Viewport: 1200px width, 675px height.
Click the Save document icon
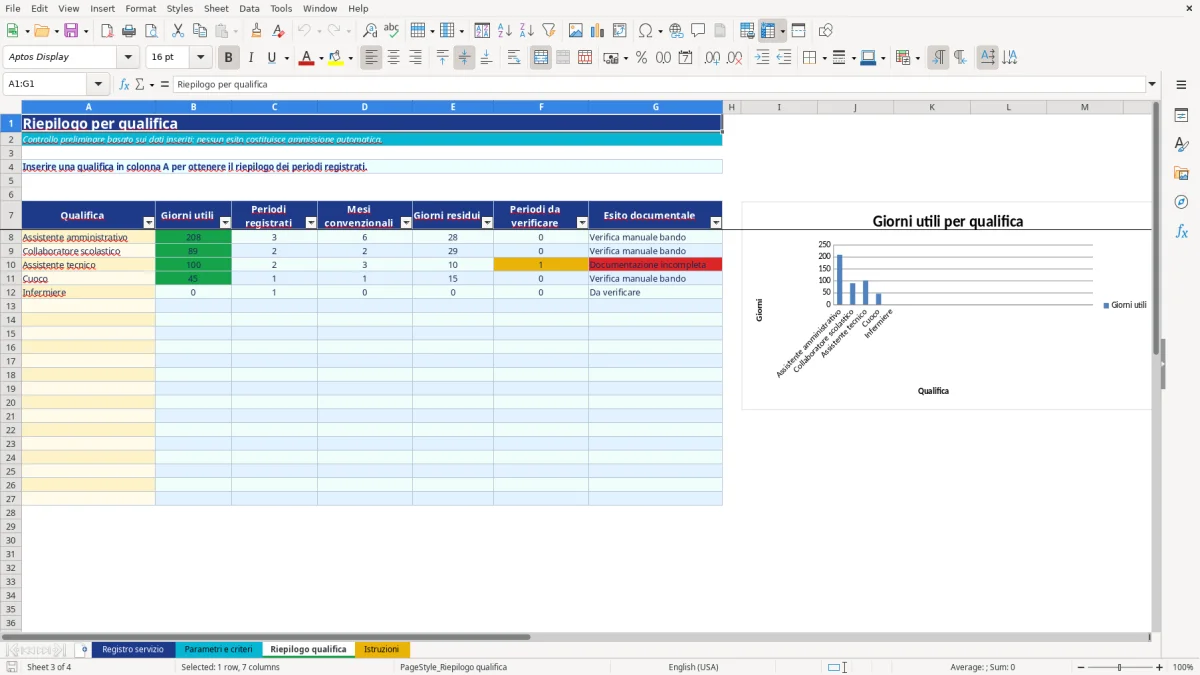point(71,31)
